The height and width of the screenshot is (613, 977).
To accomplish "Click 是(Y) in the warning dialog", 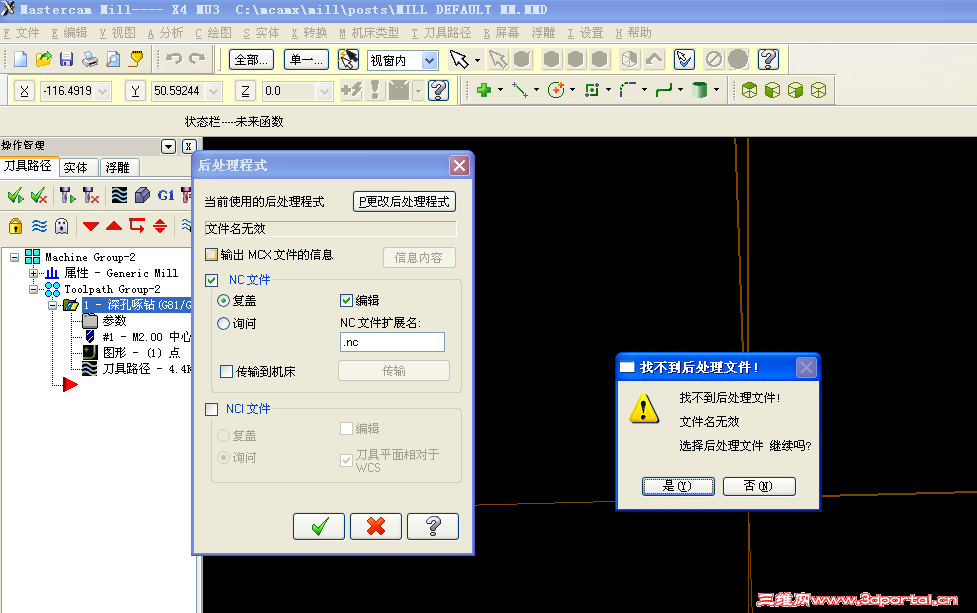I will pos(678,486).
